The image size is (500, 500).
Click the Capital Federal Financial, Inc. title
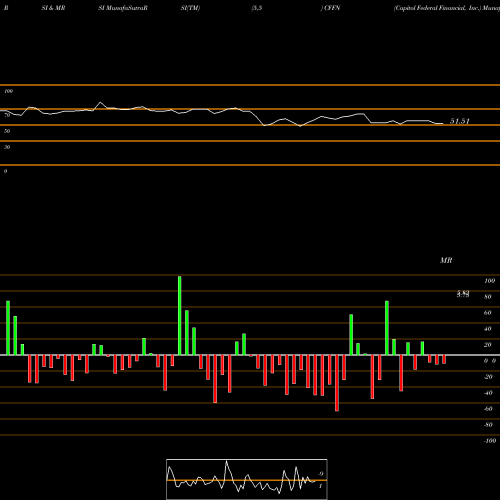(x=438, y=8)
